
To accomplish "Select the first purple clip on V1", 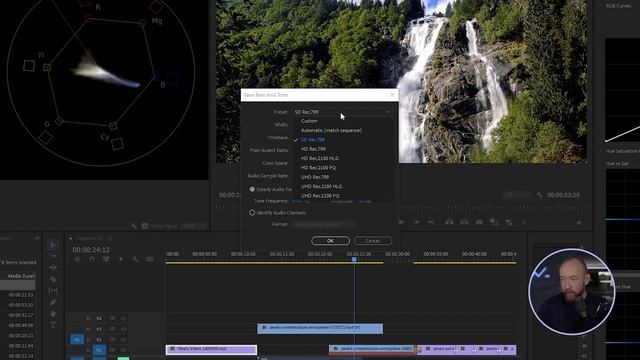I will [x=211, y=349].
